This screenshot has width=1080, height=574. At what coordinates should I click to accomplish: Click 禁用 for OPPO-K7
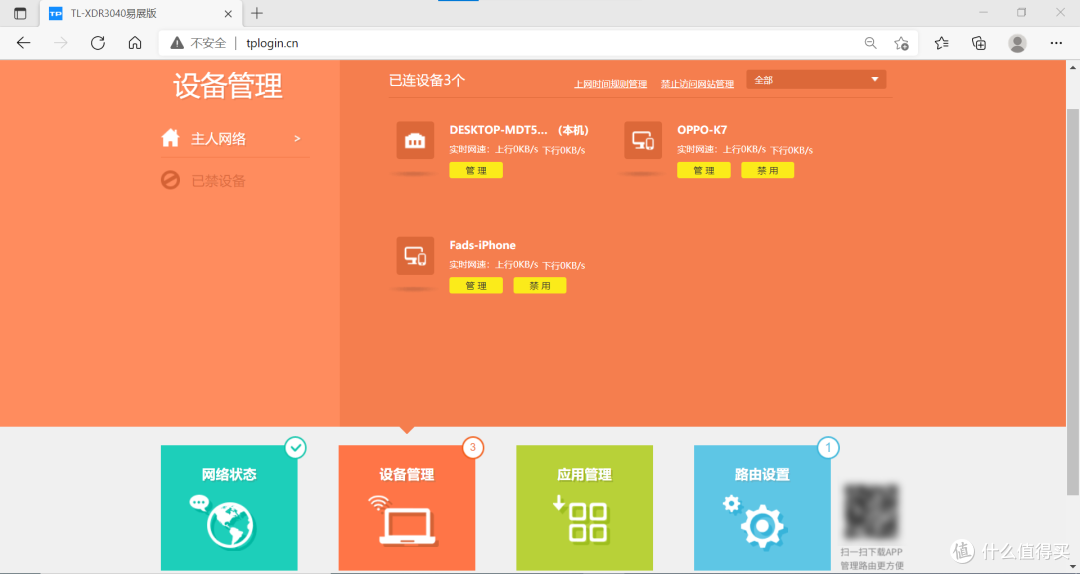point(767,170)
